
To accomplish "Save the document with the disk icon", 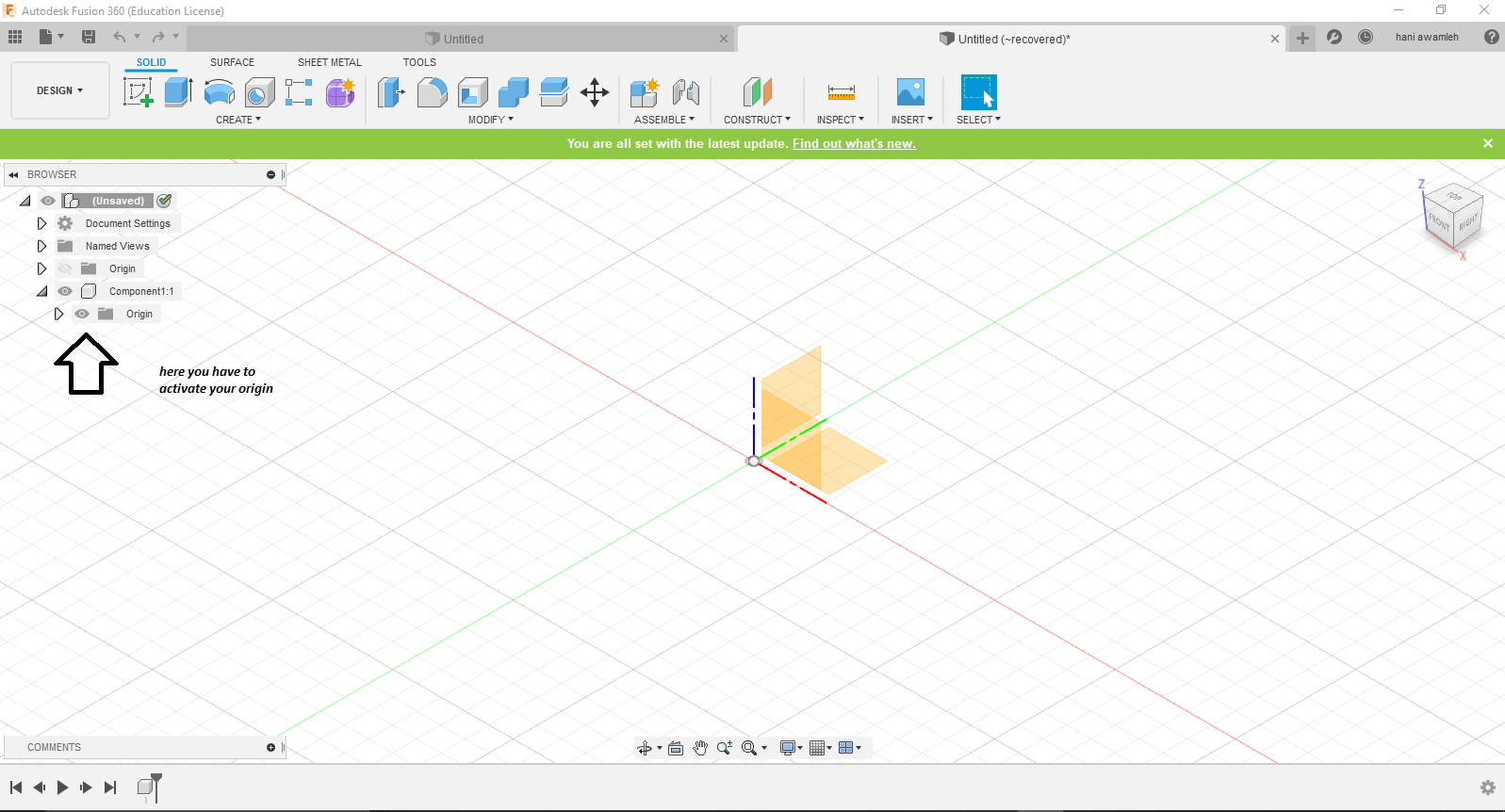I will click(x=89, y=37).
